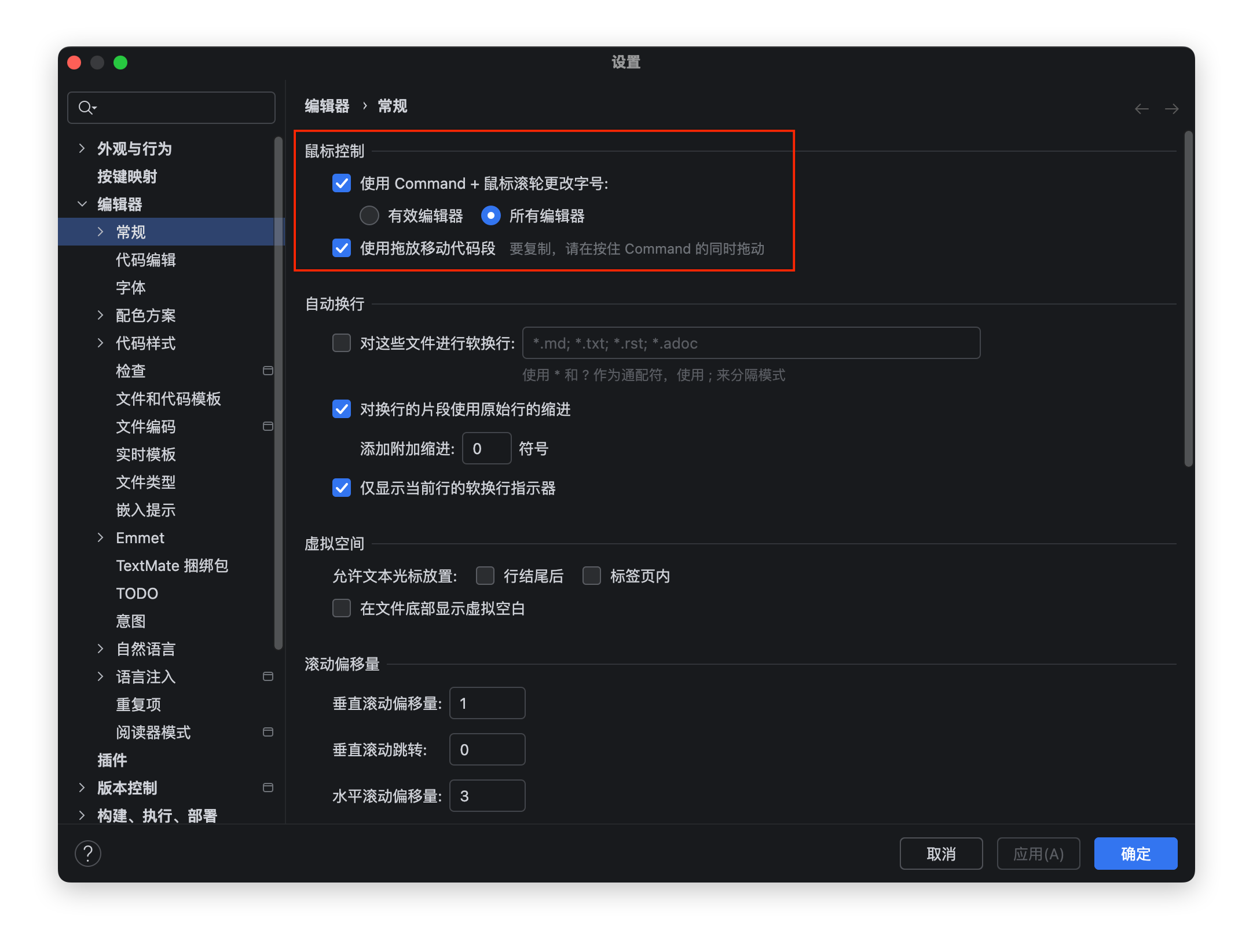Open the 插件 settings page
1253x952 pixels.
(x=112, y=760)
